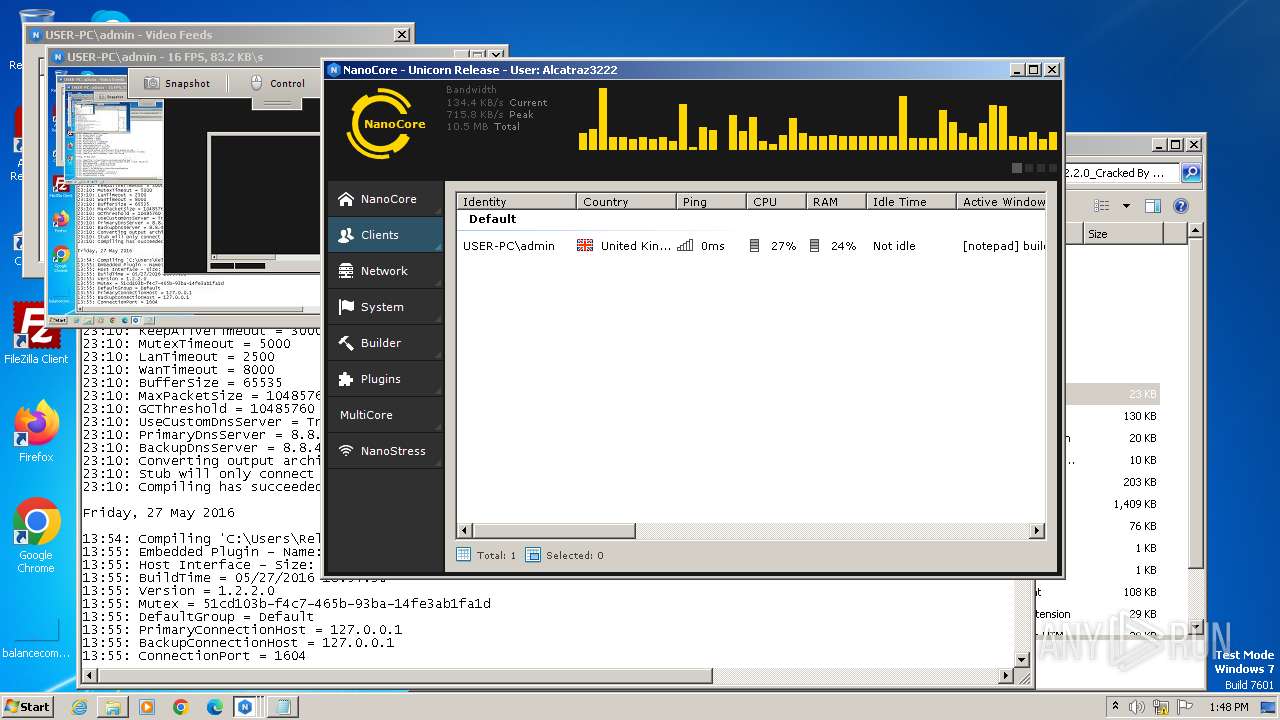The width and height of the screenshot is (1280, 720).
Task: Open File Explorer from taskbar
Action: point(113,707)
